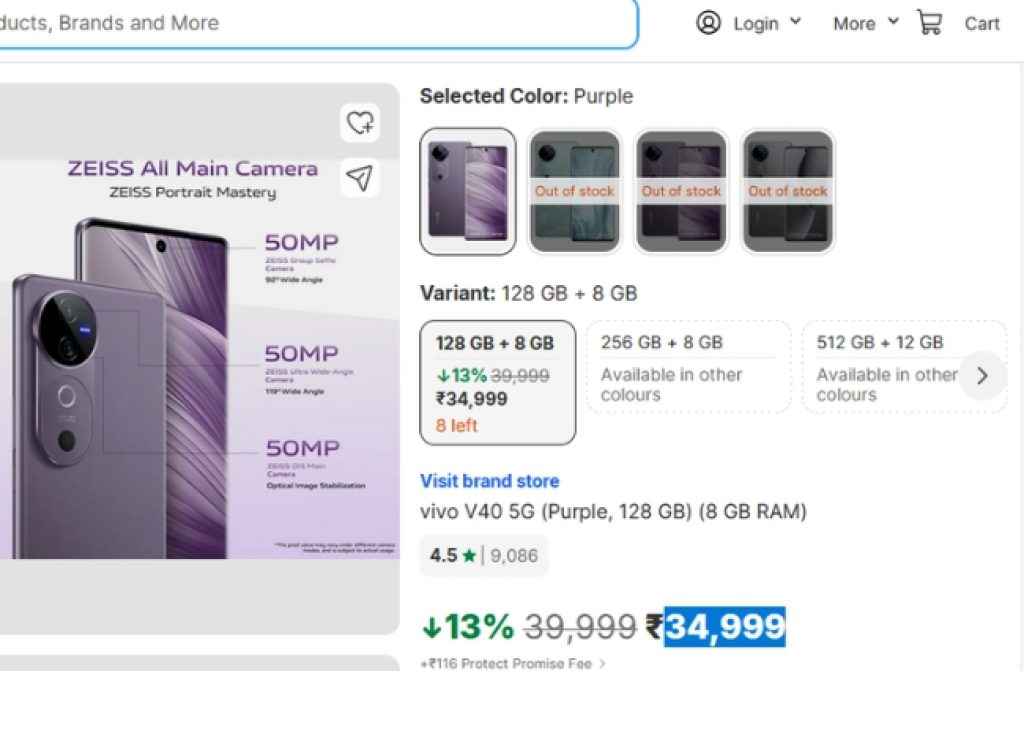This screenshot has width=1024, height=756.
Task: Click the green rating star
Action: 469,555
